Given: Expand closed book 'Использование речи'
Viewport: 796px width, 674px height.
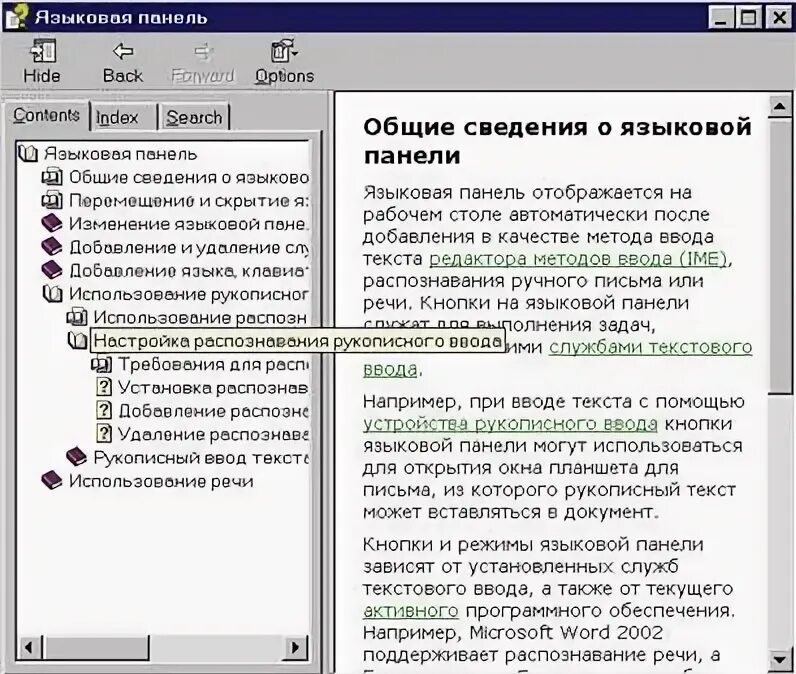Looking at the screenshot, I should (x=52, y=480).
